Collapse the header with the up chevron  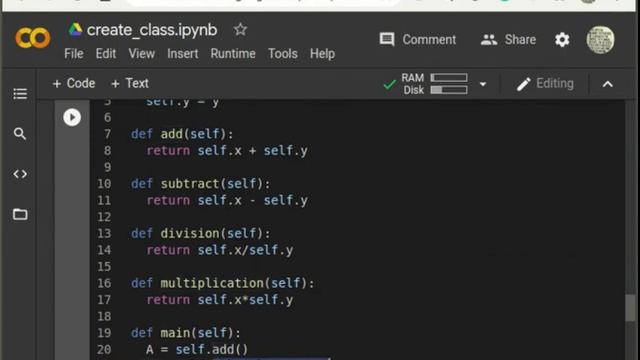(x=607, y=84)
